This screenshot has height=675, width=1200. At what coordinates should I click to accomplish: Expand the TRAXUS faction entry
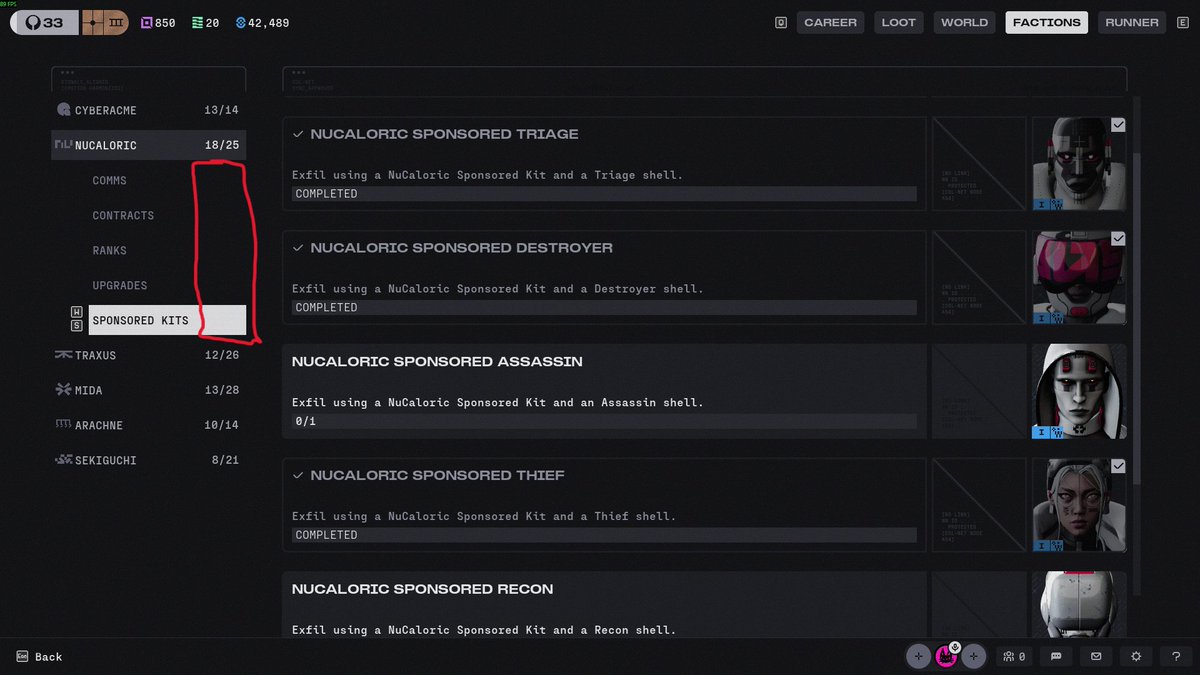point(149,355)
